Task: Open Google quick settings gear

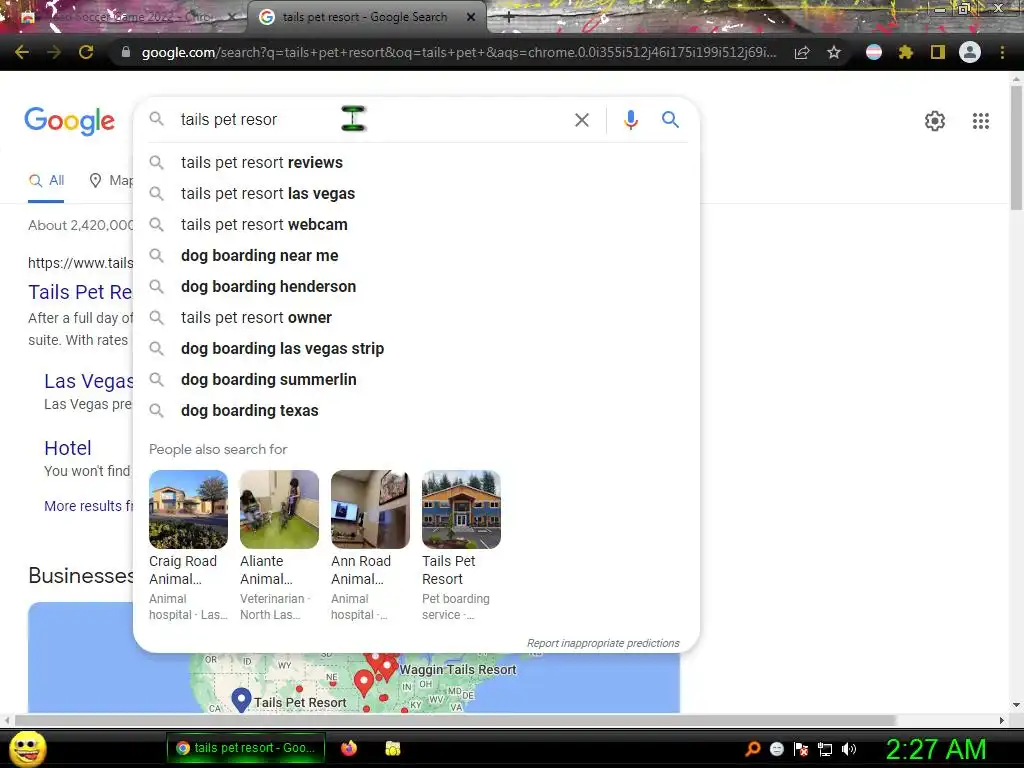Action: point(935,121)
